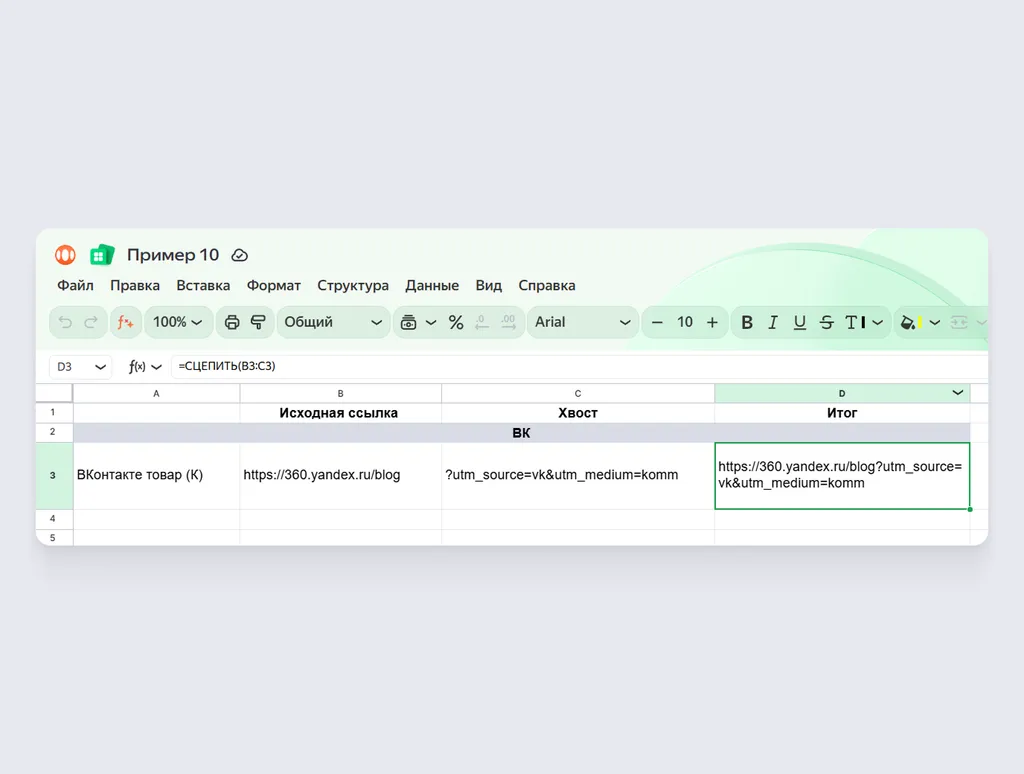Select row 2 header
This screenshot has height=774, width=1024.
click(x=54, y=432)
